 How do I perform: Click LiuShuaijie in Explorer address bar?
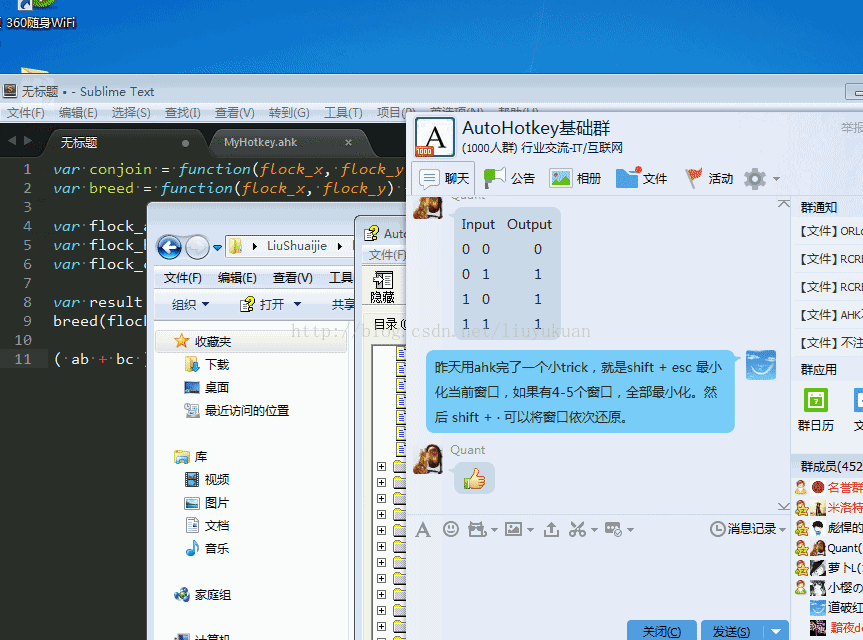coord(297,246)
